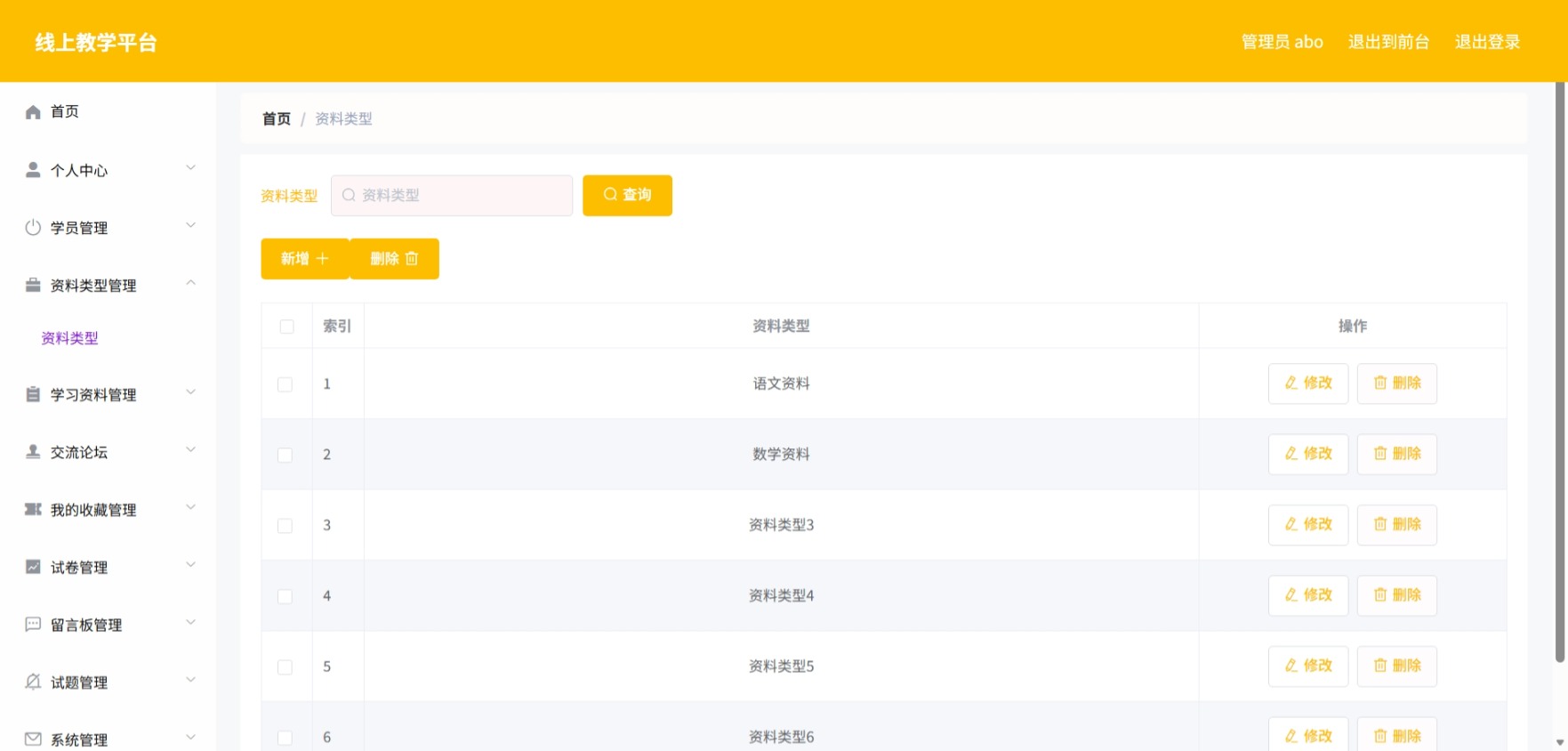Expand the 学员管理 chevron
The height and width of the screenshot is (751, 1568).
point(190,225)
